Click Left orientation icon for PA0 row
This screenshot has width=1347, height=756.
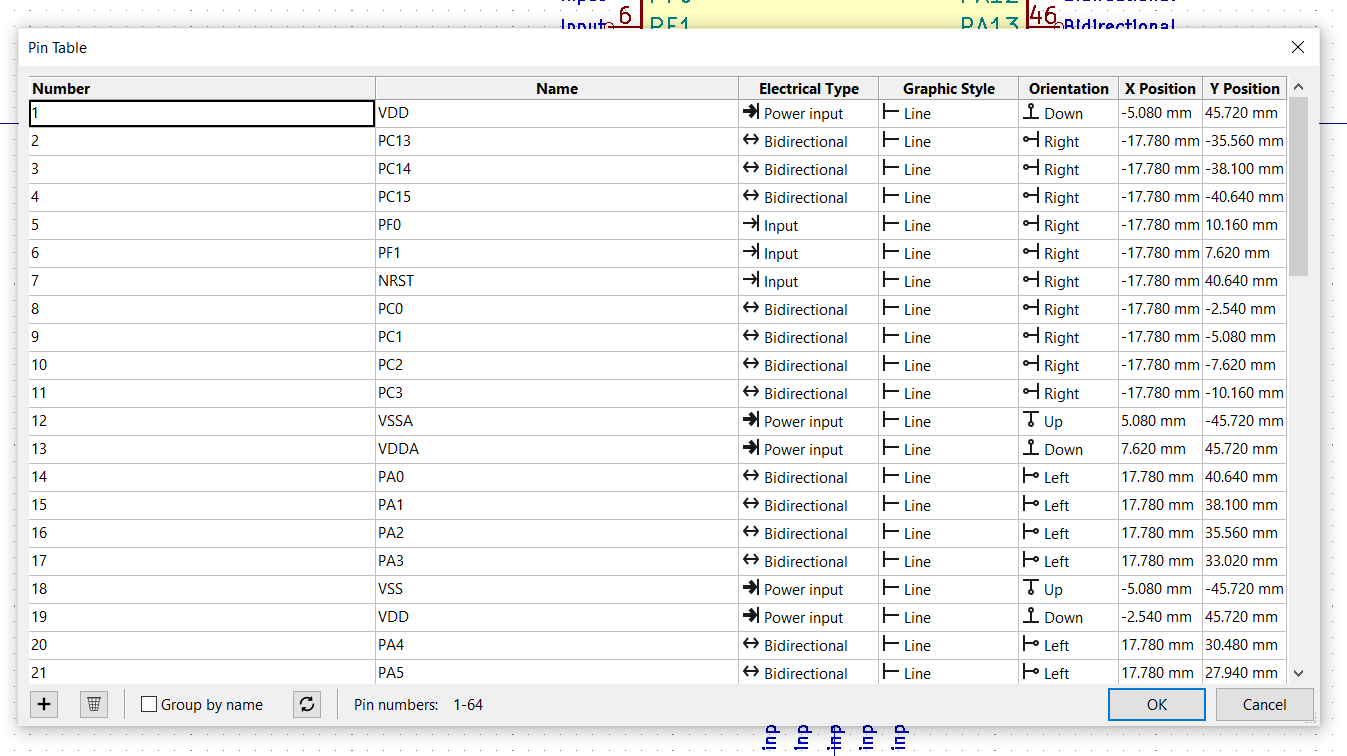pos(1031,477)
